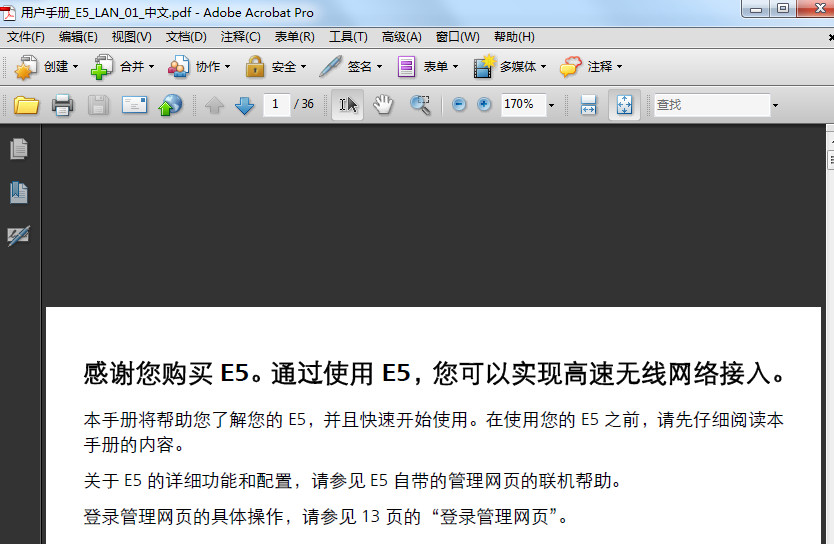This screenshot has width=834, height=544.
Task: Expand the 注释 toolbar dropdown arrow
Action: pos(619,67)
